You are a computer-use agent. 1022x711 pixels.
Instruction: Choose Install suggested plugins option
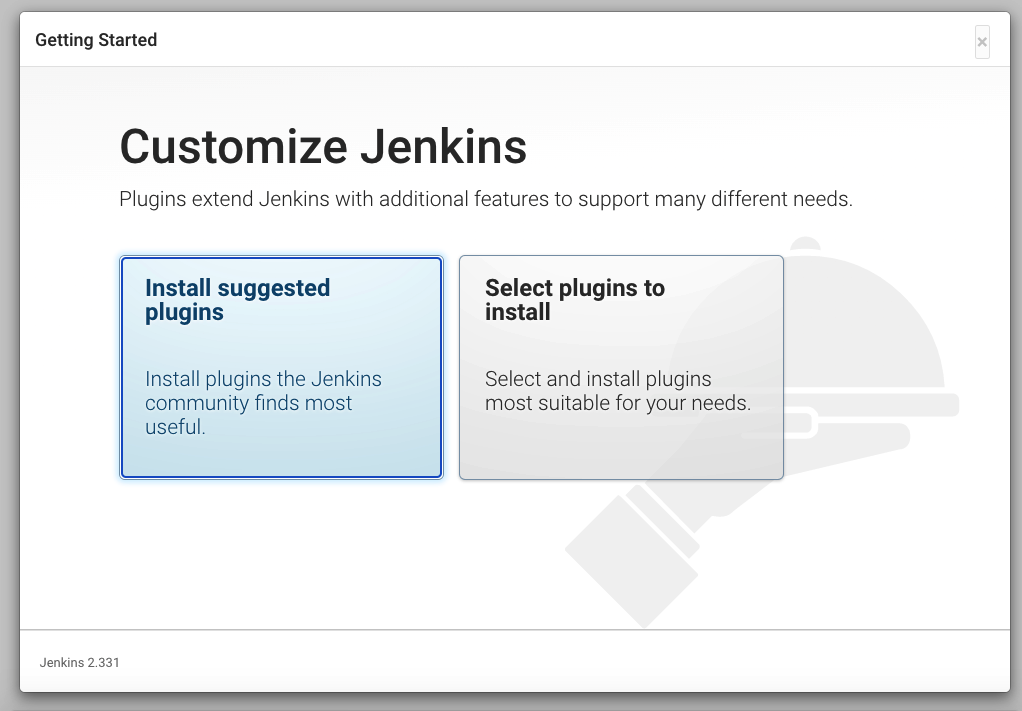click(281, 368)
